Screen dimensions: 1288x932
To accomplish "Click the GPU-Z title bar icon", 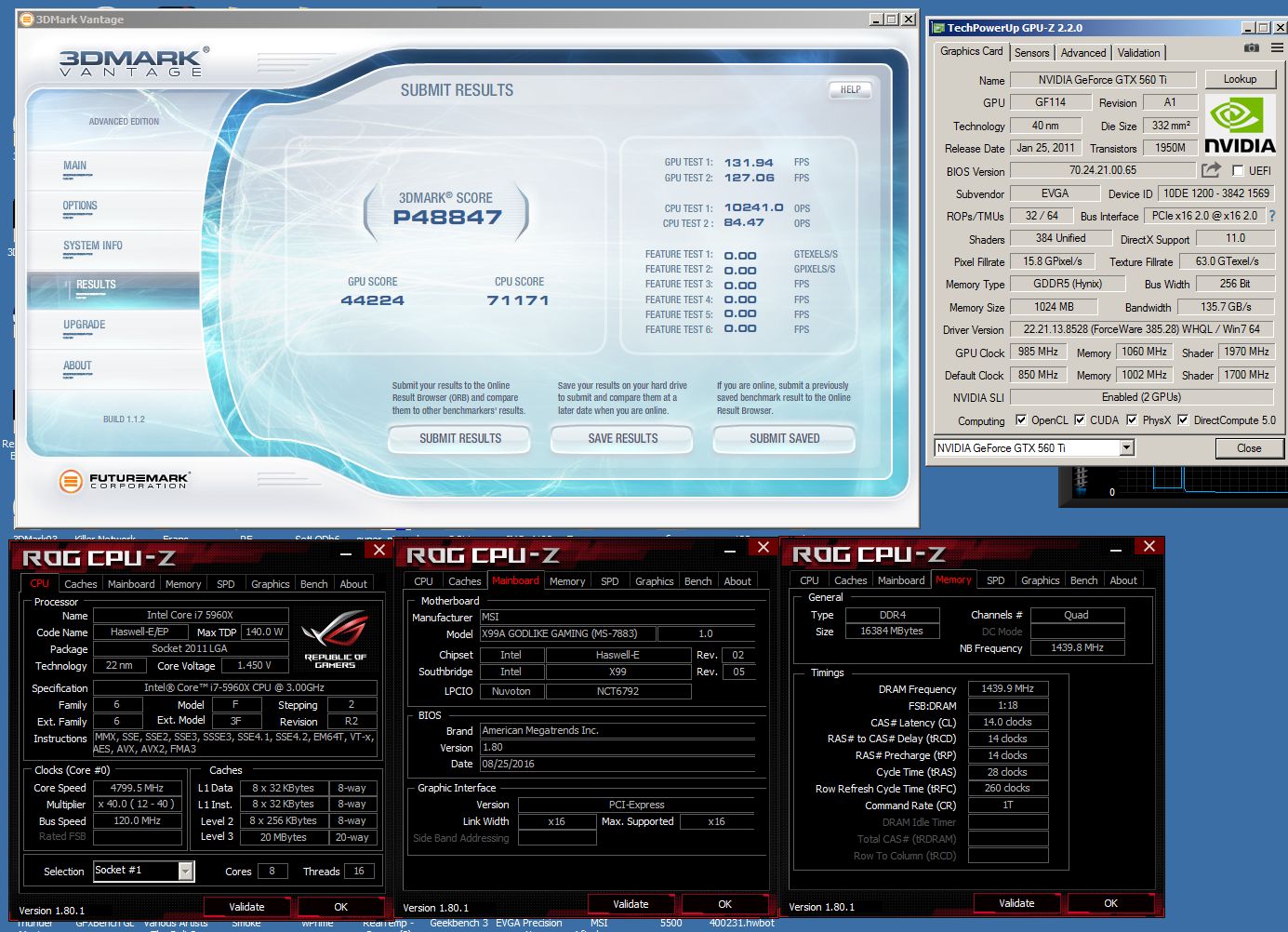I will click(x=938, y=28).
